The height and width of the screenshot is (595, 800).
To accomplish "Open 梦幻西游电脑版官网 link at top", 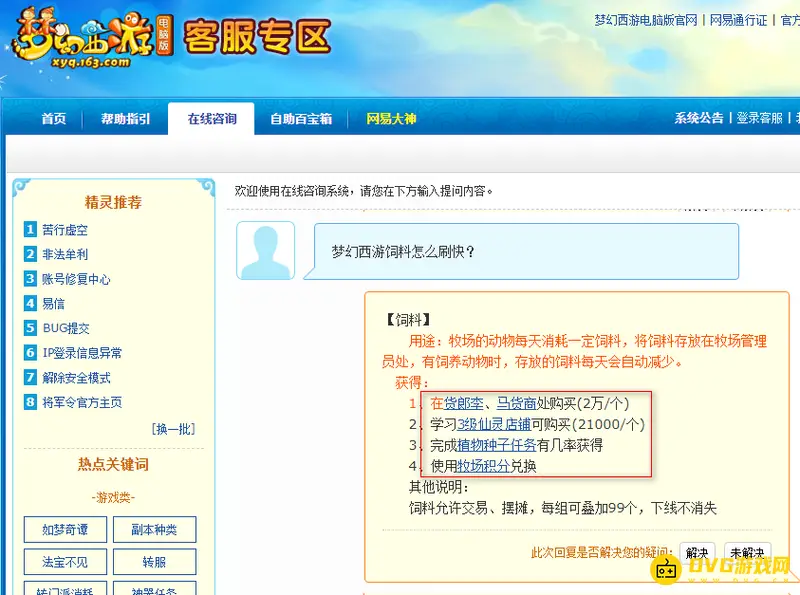I will tap(645, 20).
